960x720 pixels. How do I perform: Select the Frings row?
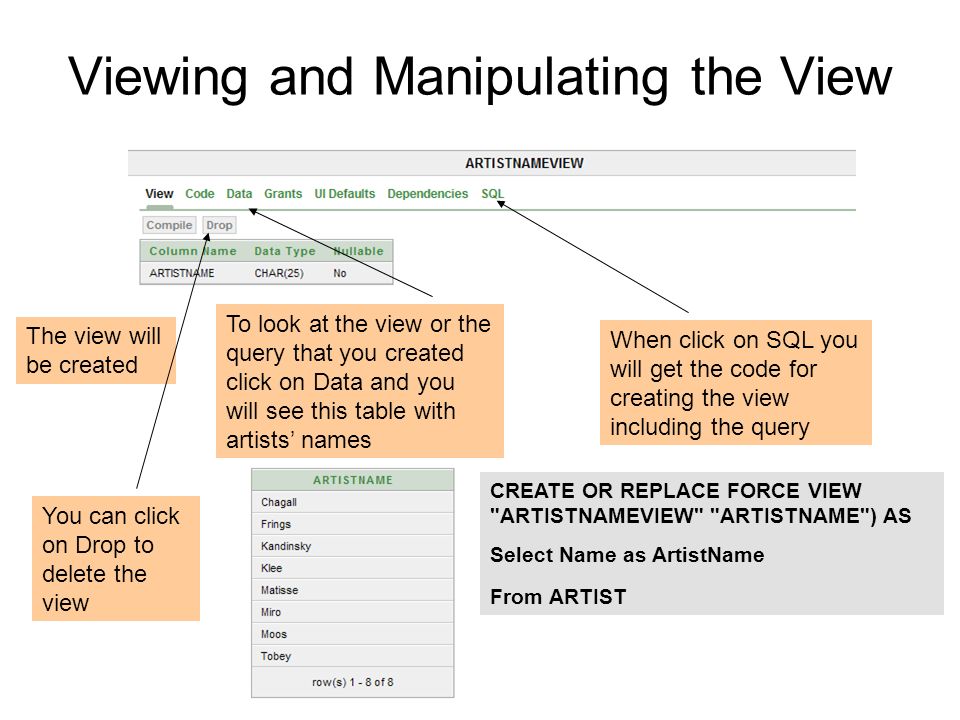(x=353, y=524)
